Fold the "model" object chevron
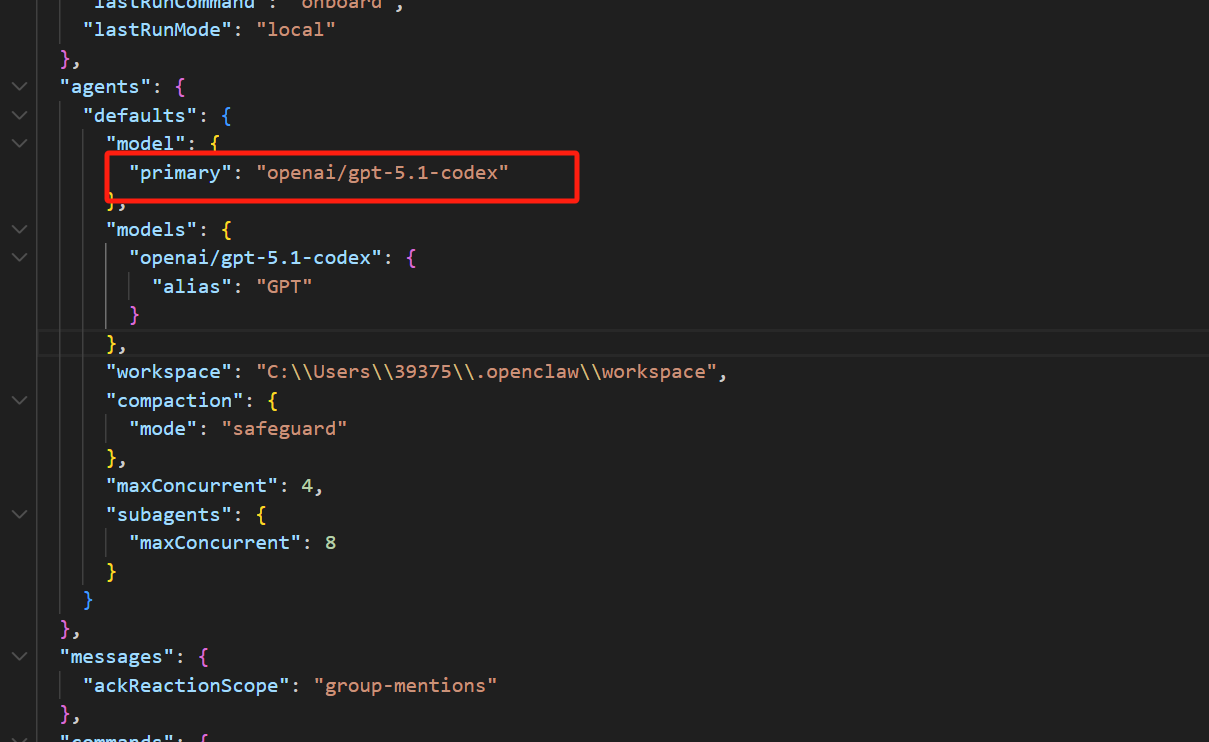 click(20, 143)
